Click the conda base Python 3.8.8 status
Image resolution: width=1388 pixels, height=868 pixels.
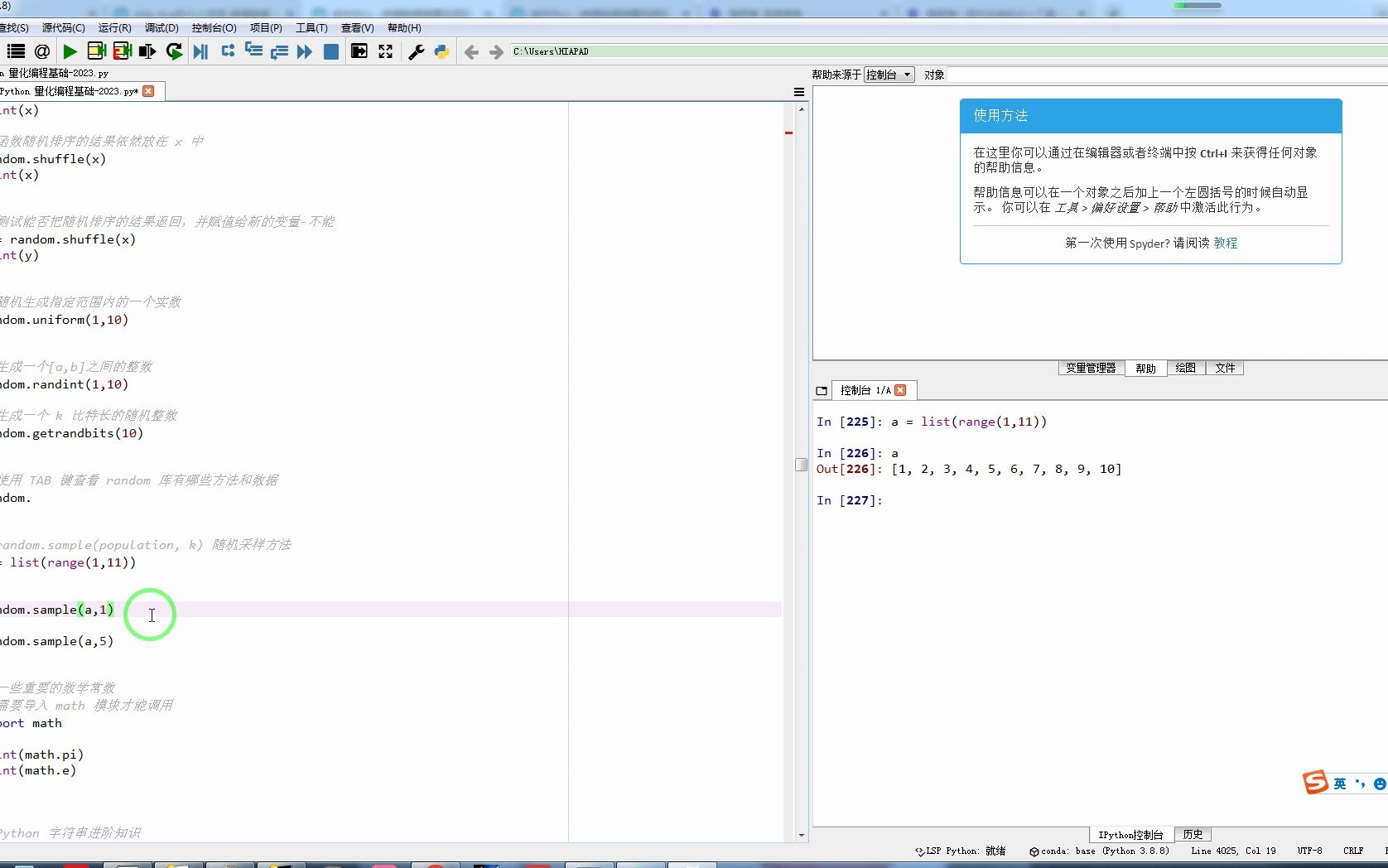click(x=1099, y=851)
